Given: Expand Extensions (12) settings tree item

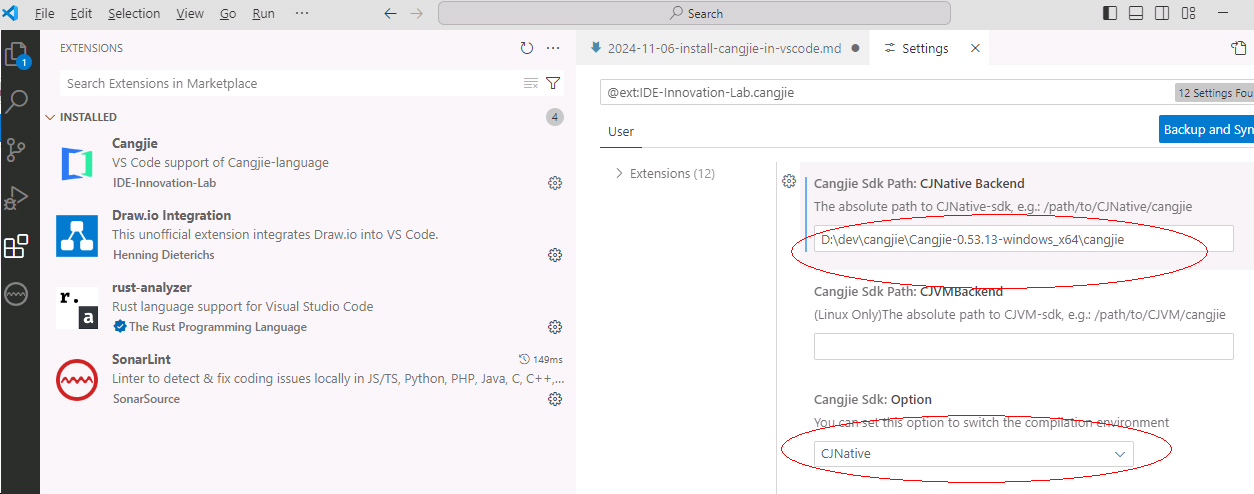Looking at the screenshot, I should [618, 173].
